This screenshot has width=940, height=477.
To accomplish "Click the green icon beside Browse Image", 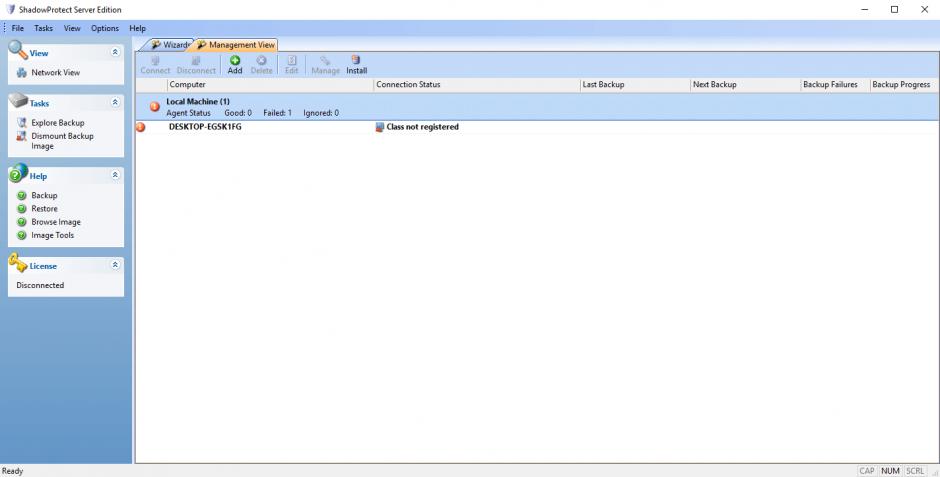I will [22, 222].
